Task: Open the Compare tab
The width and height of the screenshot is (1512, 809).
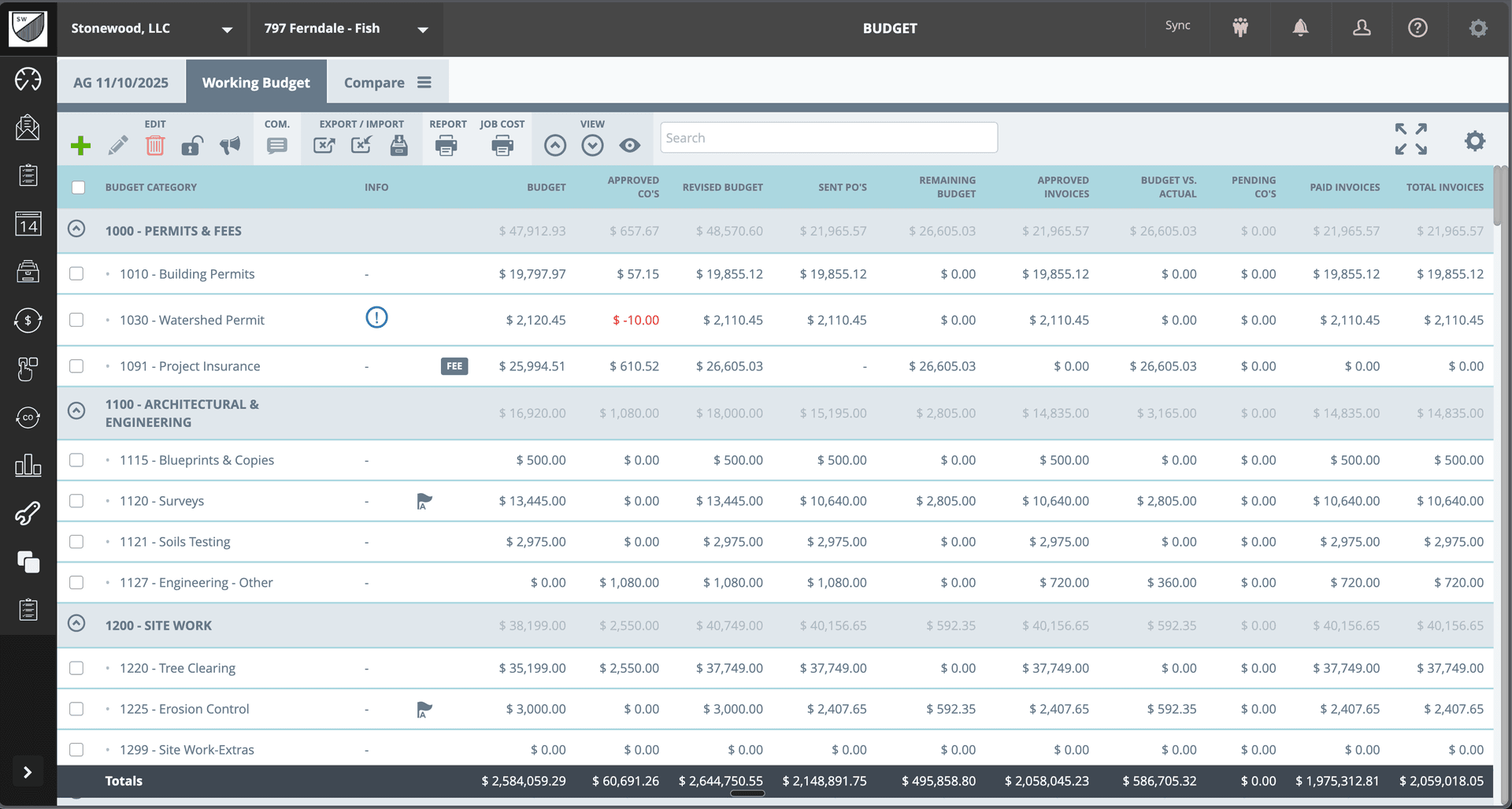Action: [x=375, y=81]
